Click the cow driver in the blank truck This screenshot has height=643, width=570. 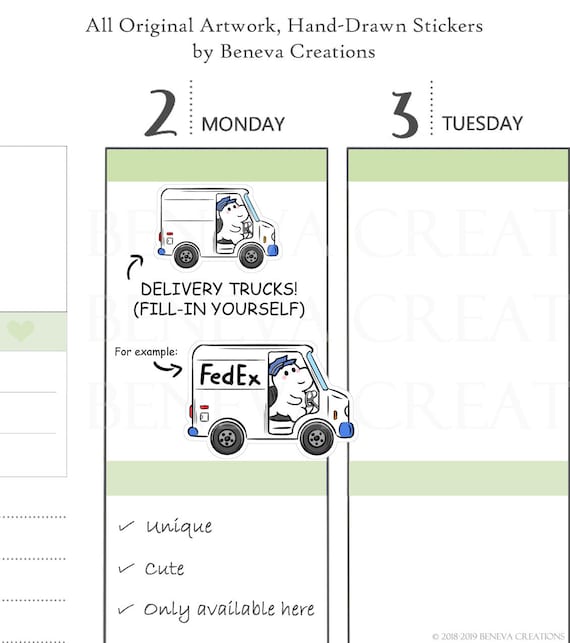pyautogui.click(x=233, y=220)
